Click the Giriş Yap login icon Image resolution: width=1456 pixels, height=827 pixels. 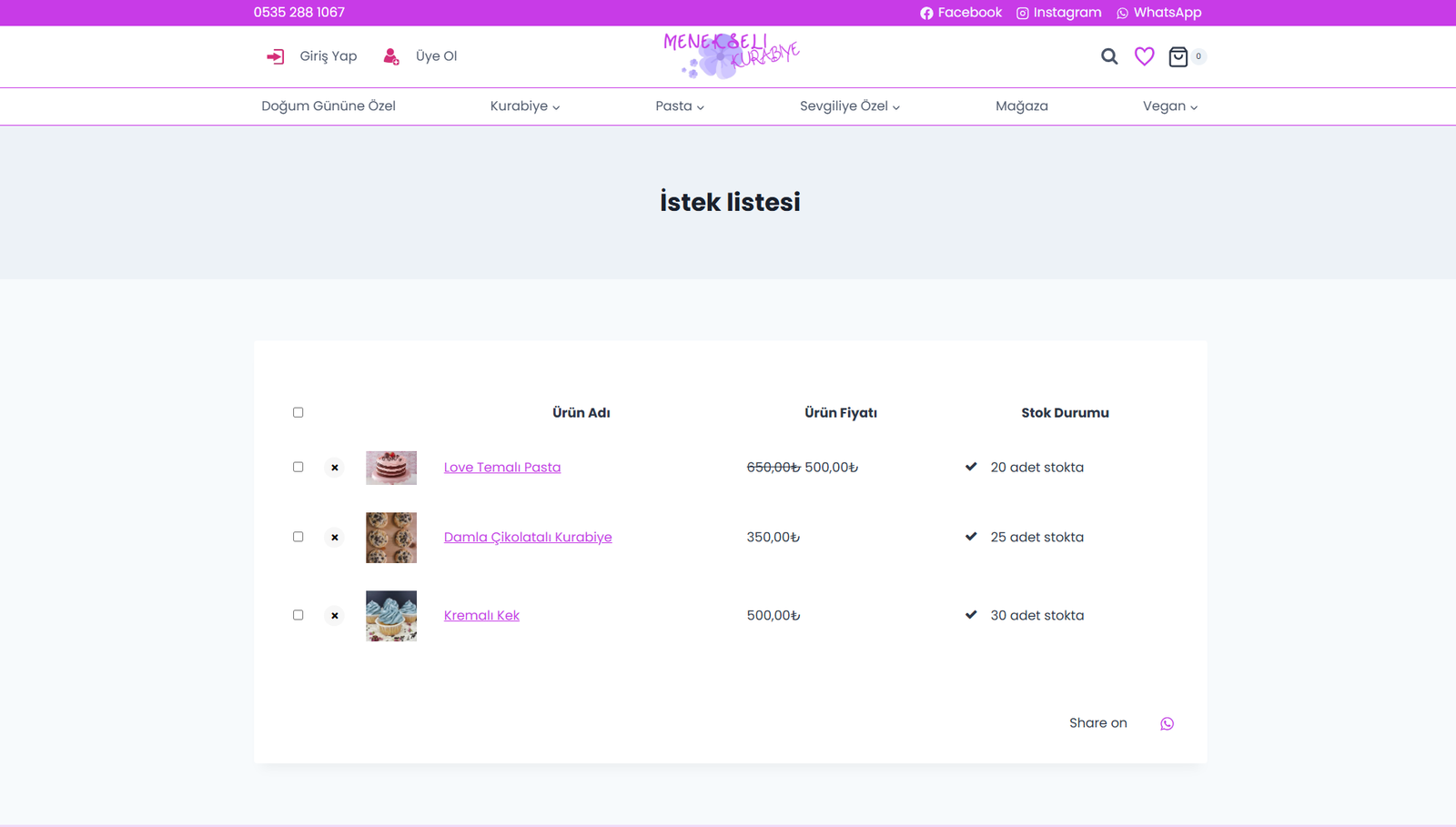coord(275,56)
